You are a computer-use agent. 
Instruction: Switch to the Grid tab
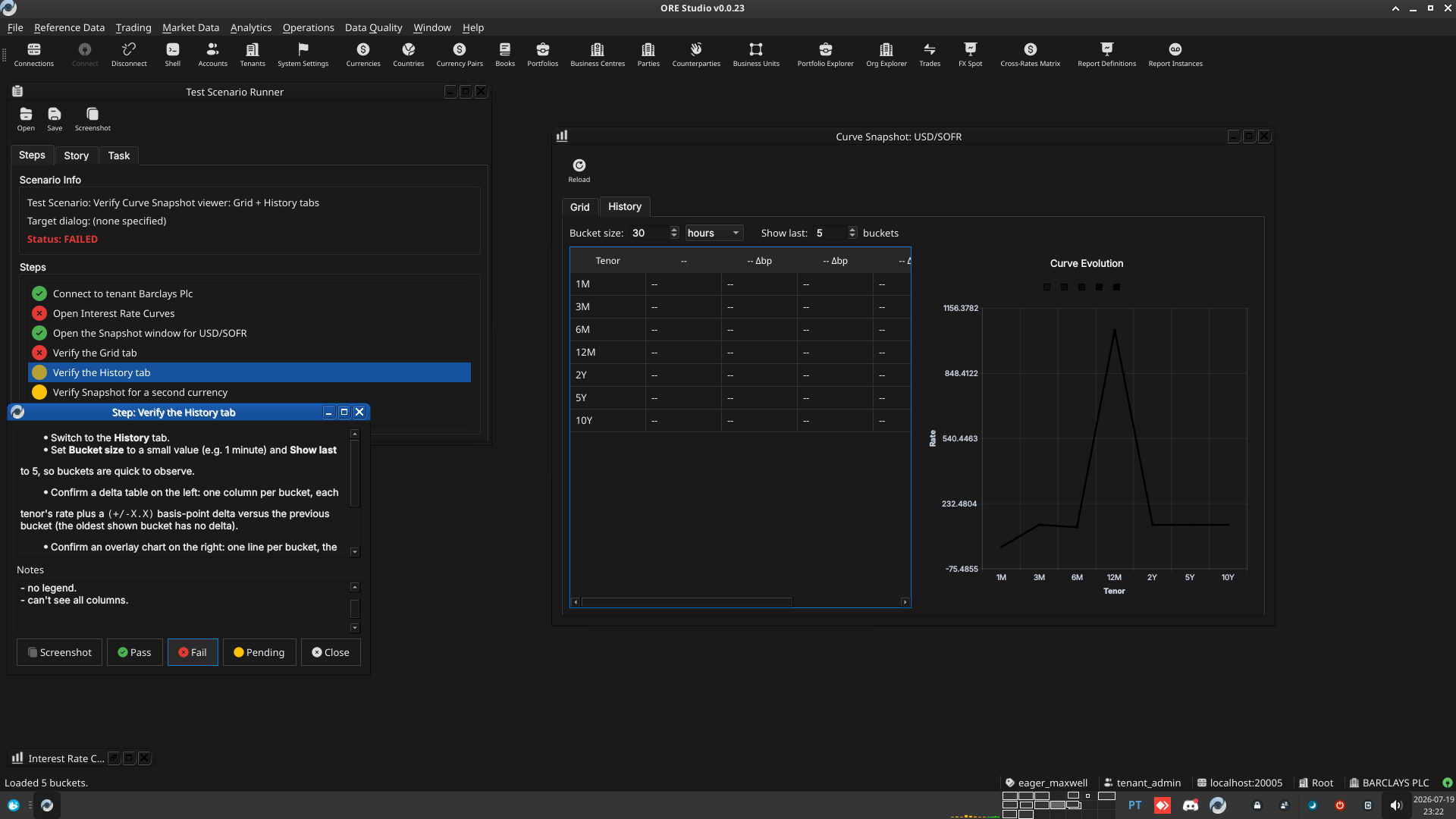click(579, 207)
